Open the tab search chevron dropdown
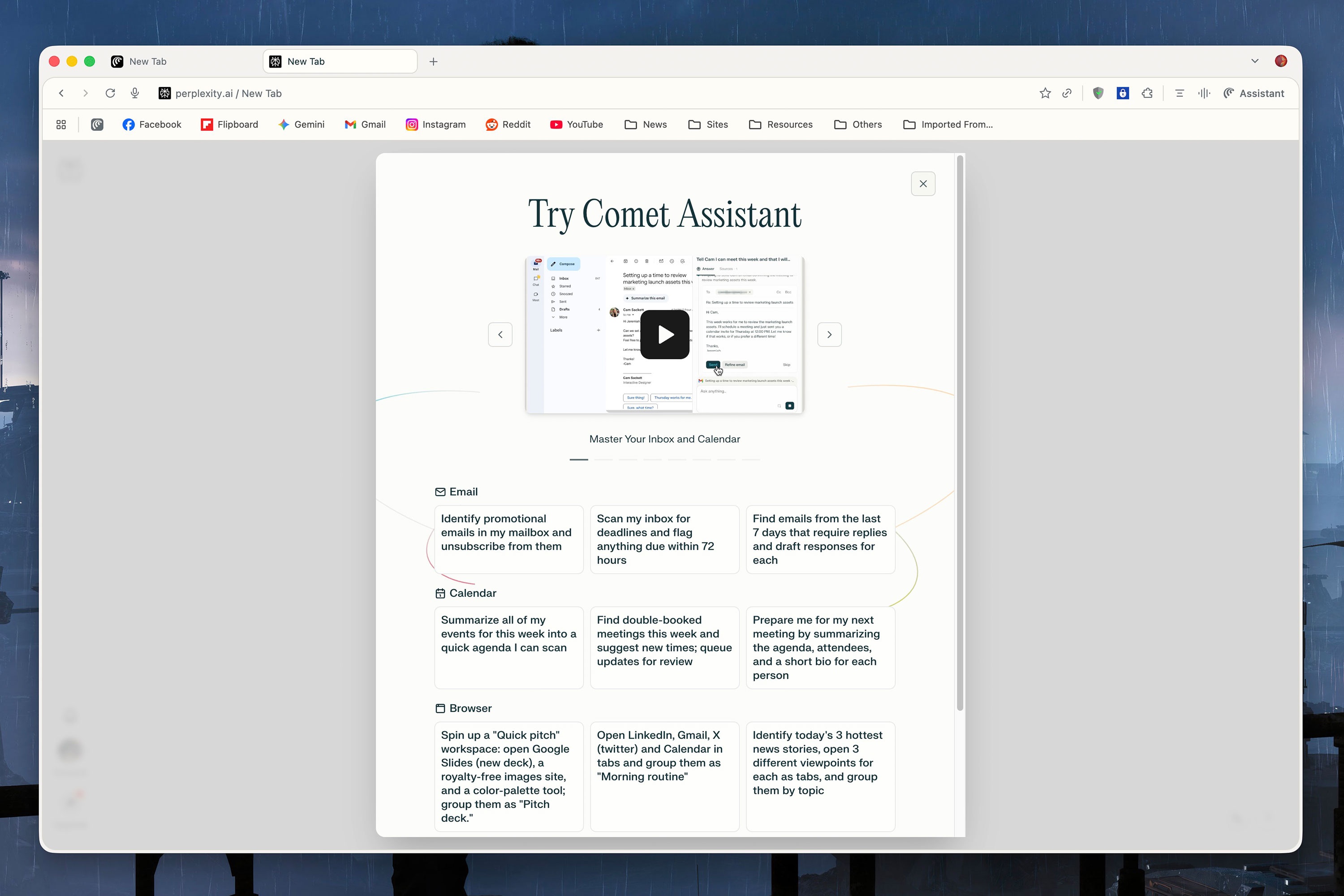Viewport: 1344px width, 896px height. (1255, 61)
